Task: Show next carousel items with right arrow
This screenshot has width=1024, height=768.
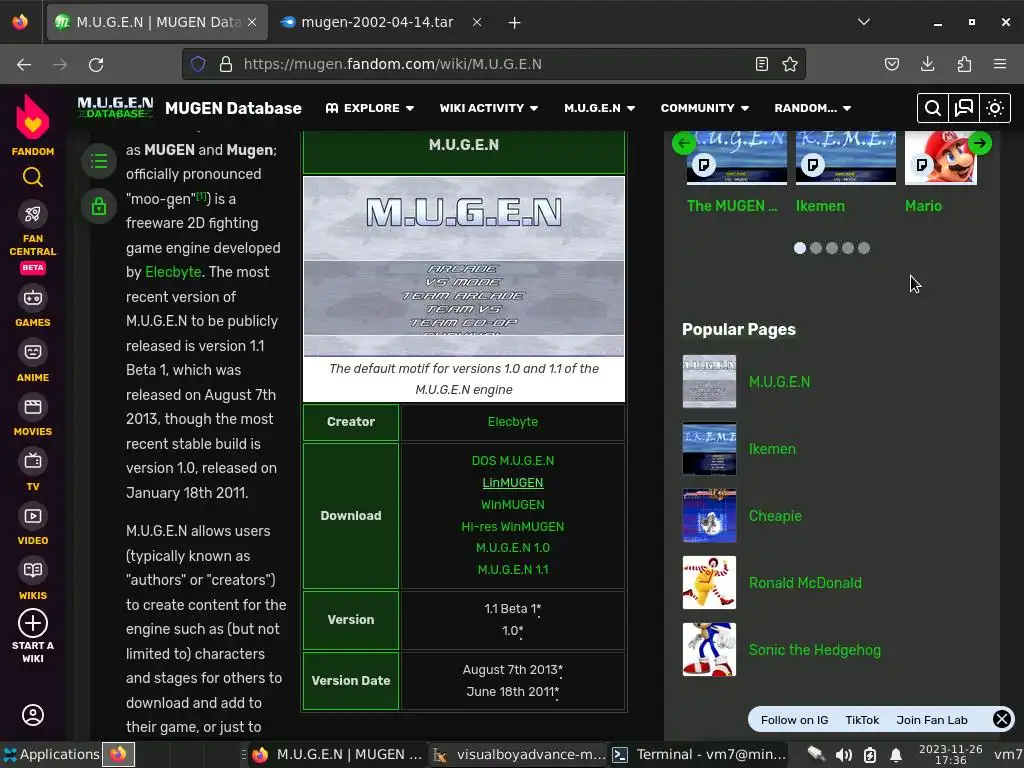Action: (x=980, y=143)
